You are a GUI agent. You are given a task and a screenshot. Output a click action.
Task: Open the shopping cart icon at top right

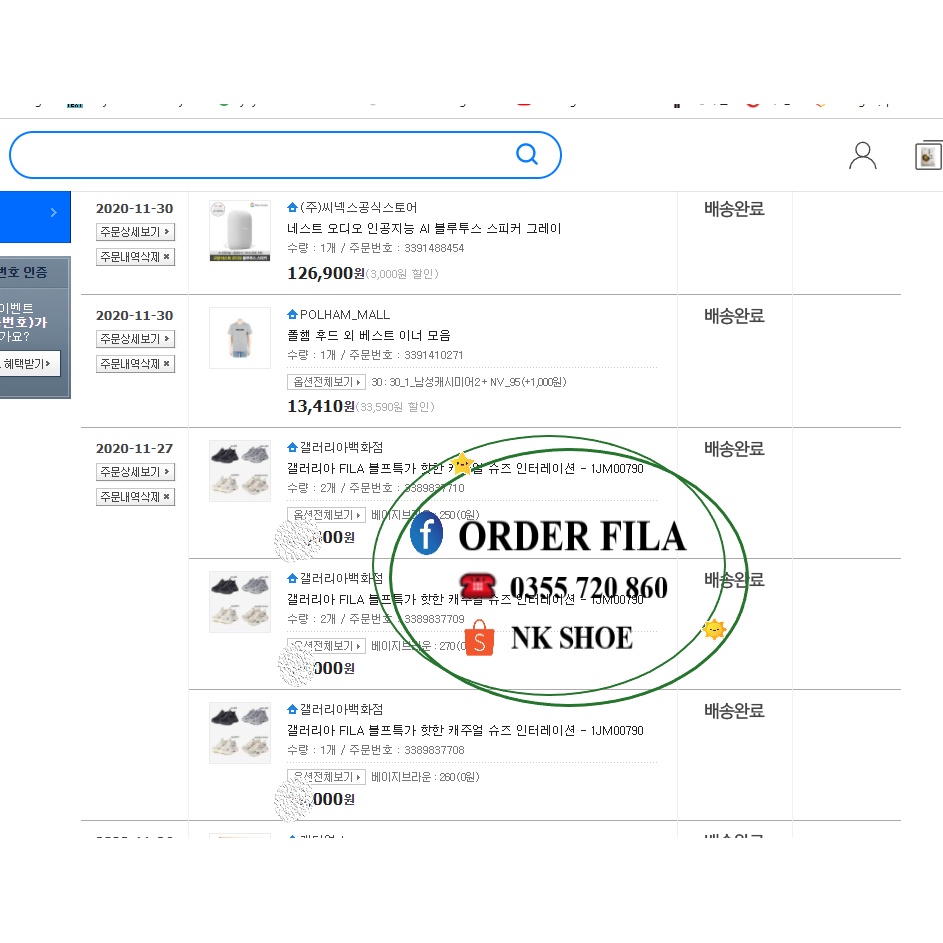tap(928, 155)
